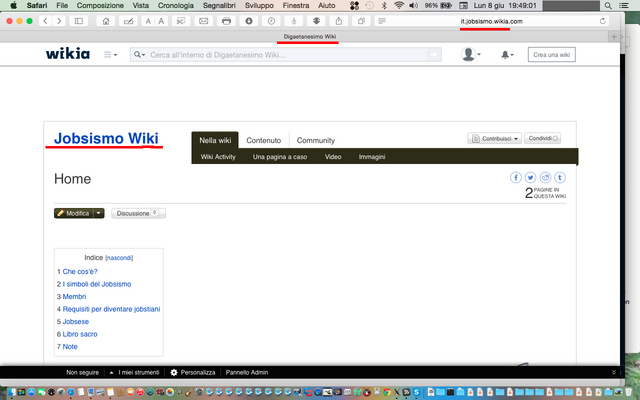Screen dimensions: 640x400
Task: Click the Modifica edit button
Action: point(74,213)
